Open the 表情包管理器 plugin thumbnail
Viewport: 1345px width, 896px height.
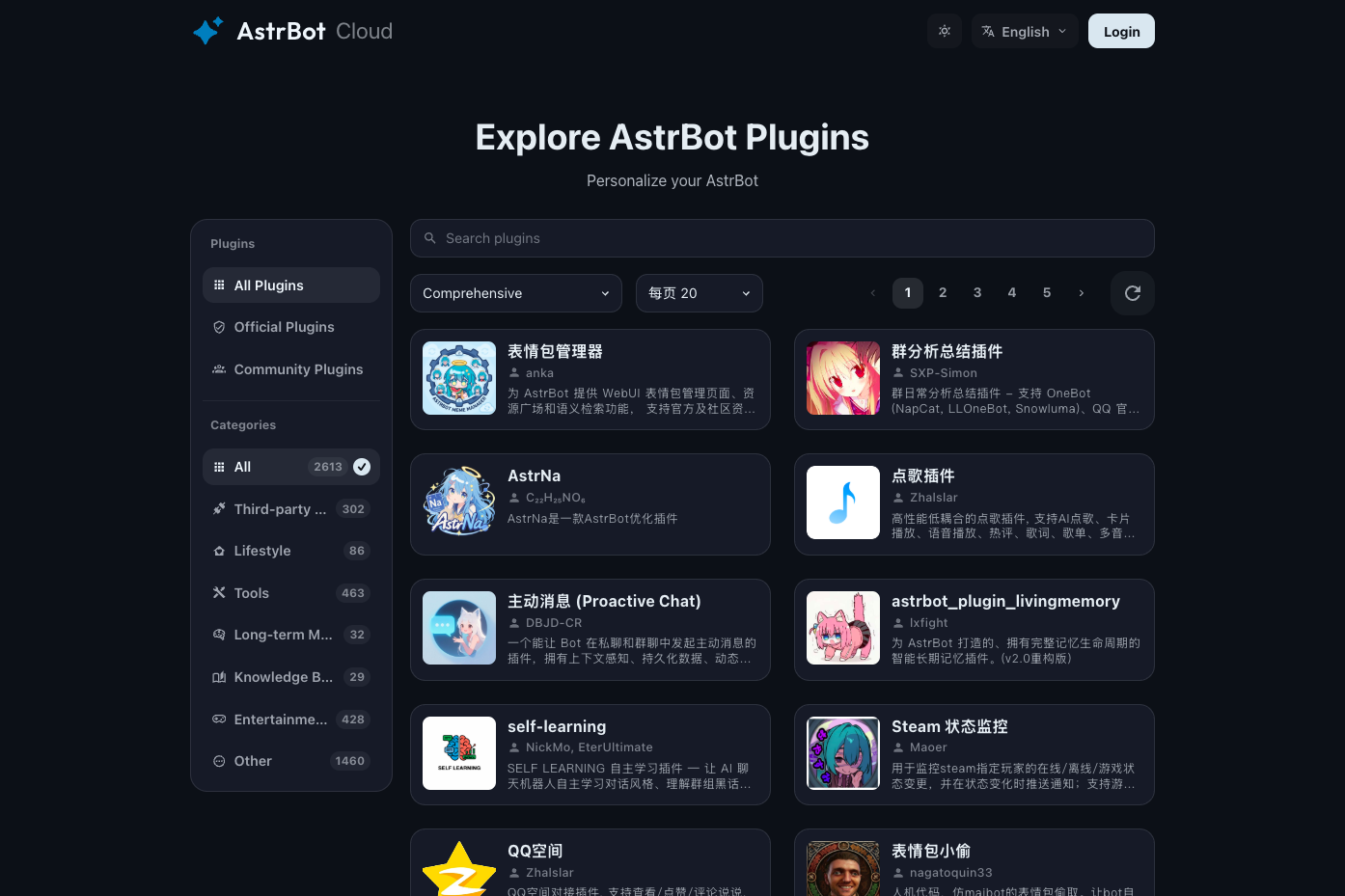[x=459, y=378]
